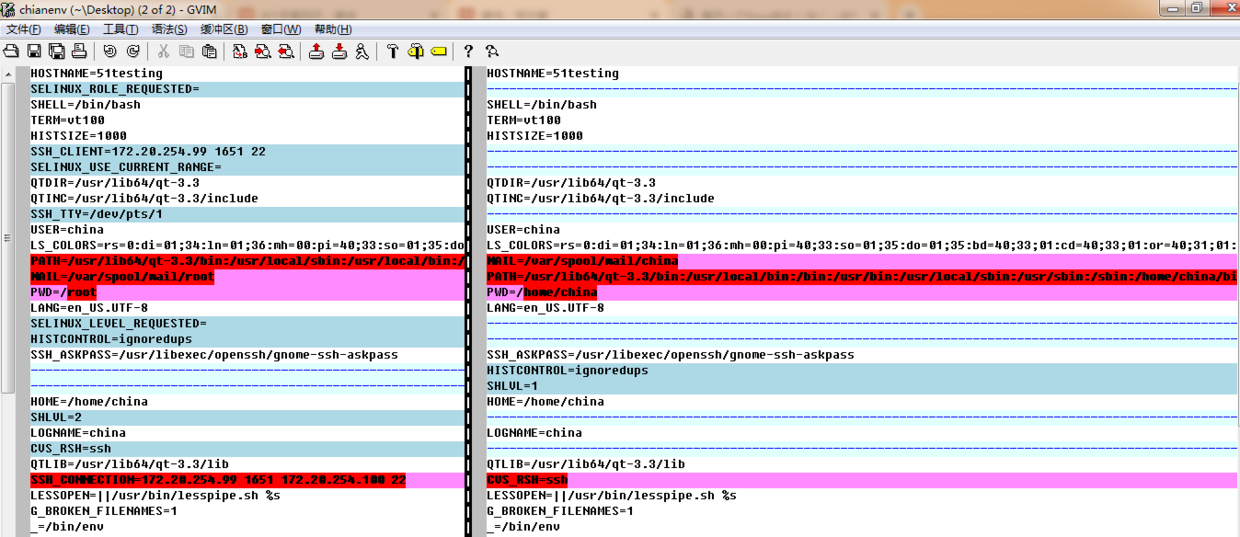
Task: Click the Cut scissors icon
Action: pyautogui.click(x=163, y=51)
